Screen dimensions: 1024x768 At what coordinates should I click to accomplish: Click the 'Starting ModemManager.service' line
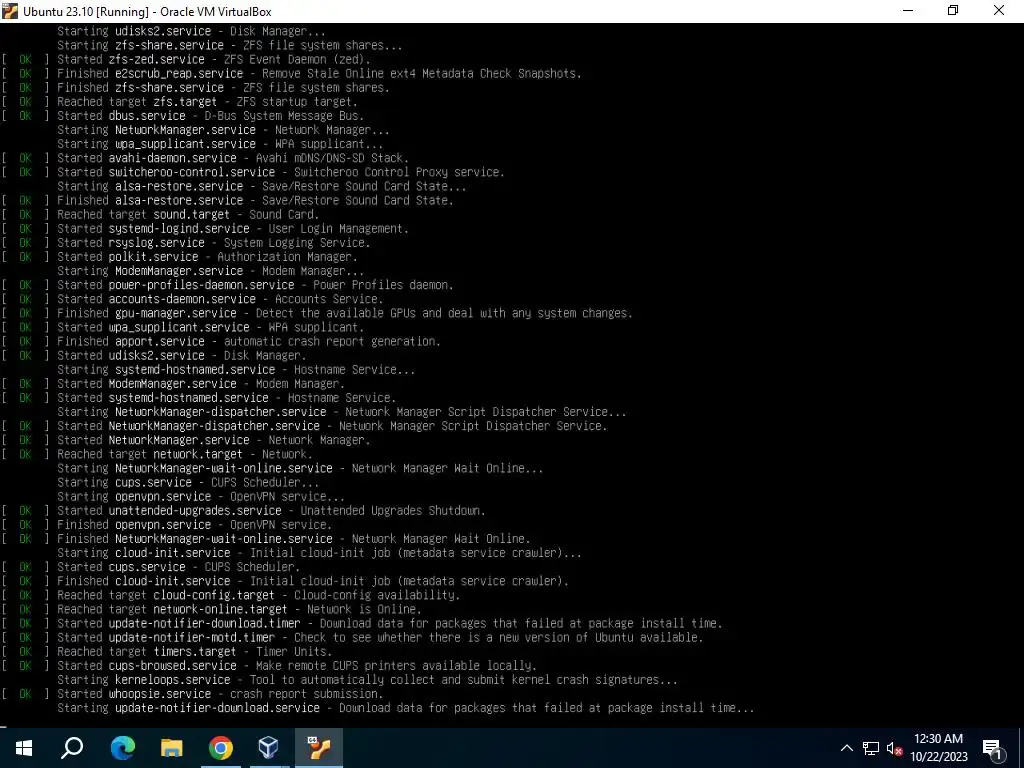210,271
